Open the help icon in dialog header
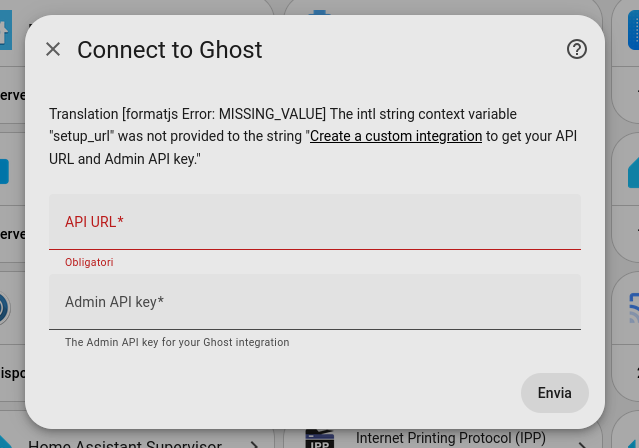Viewport: 639px width, 448px height. tap(577, 49)
